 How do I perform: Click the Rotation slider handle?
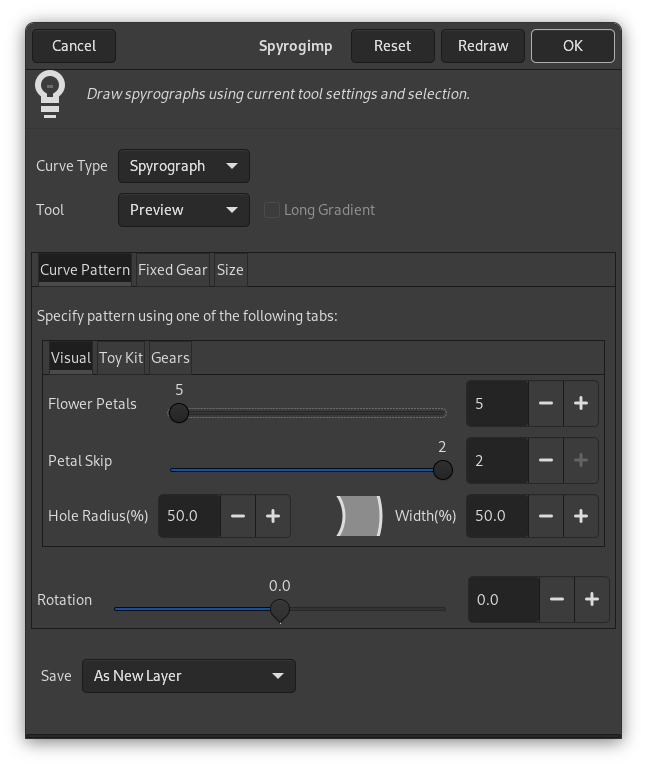[280, 609]
